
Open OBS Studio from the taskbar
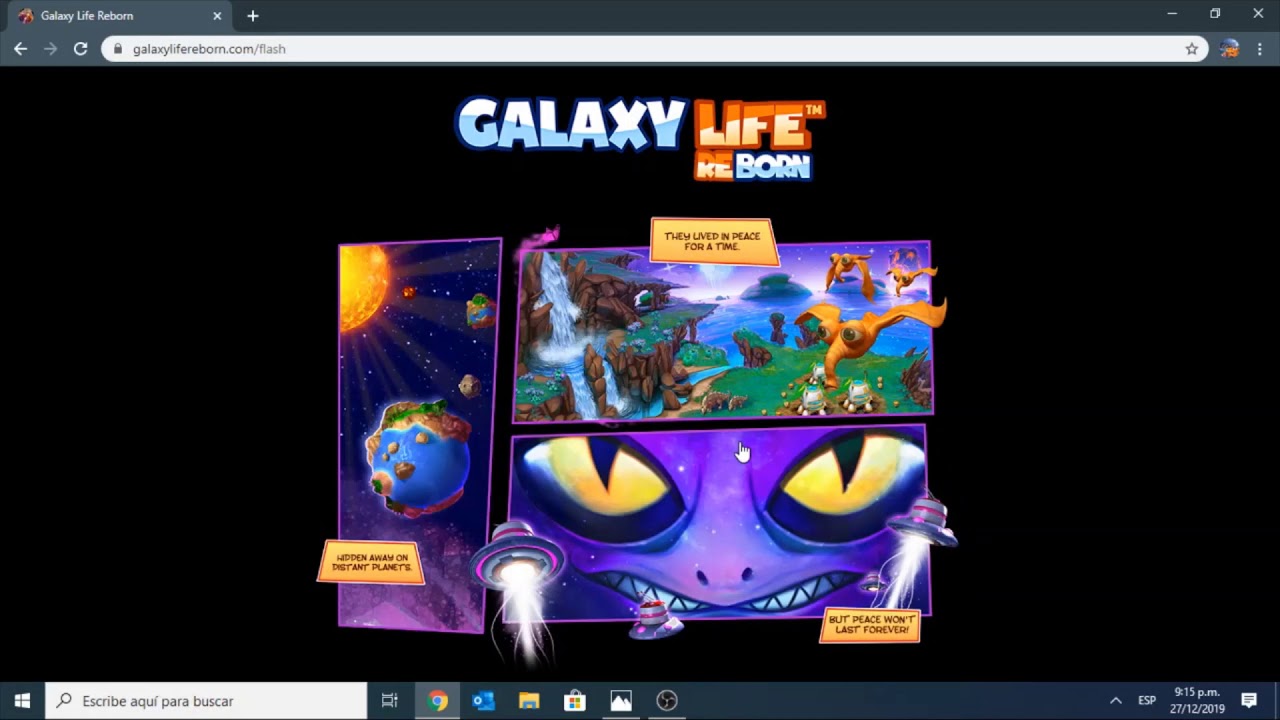click(x=667, y=701)
